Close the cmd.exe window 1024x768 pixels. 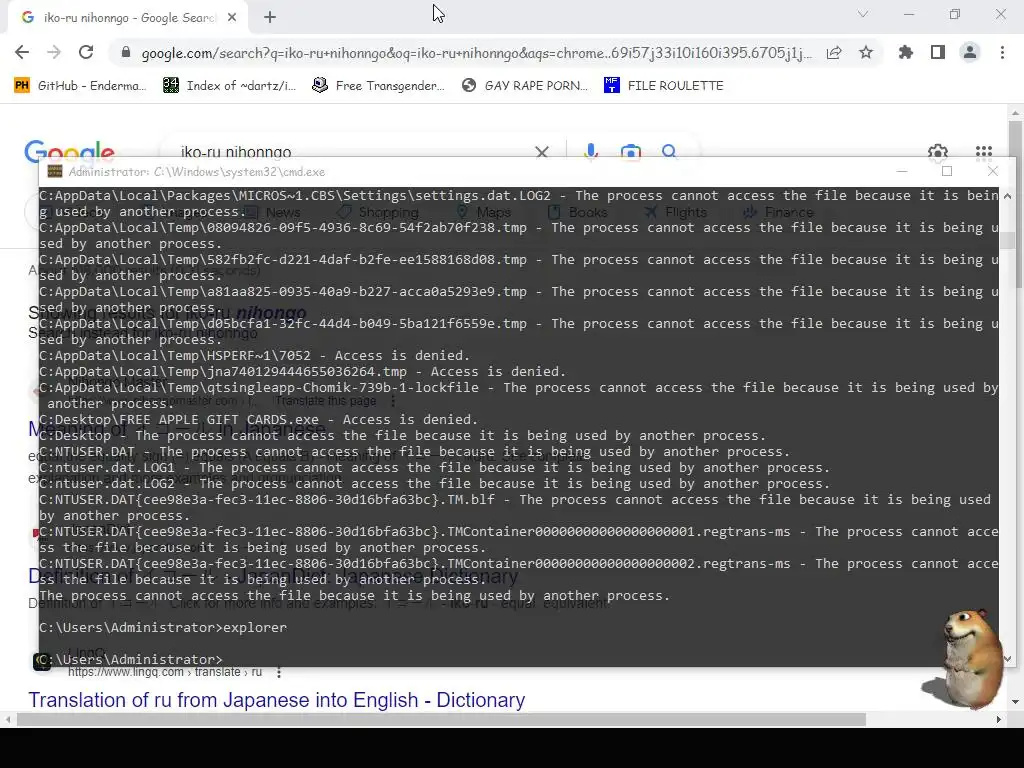point(993,171)
